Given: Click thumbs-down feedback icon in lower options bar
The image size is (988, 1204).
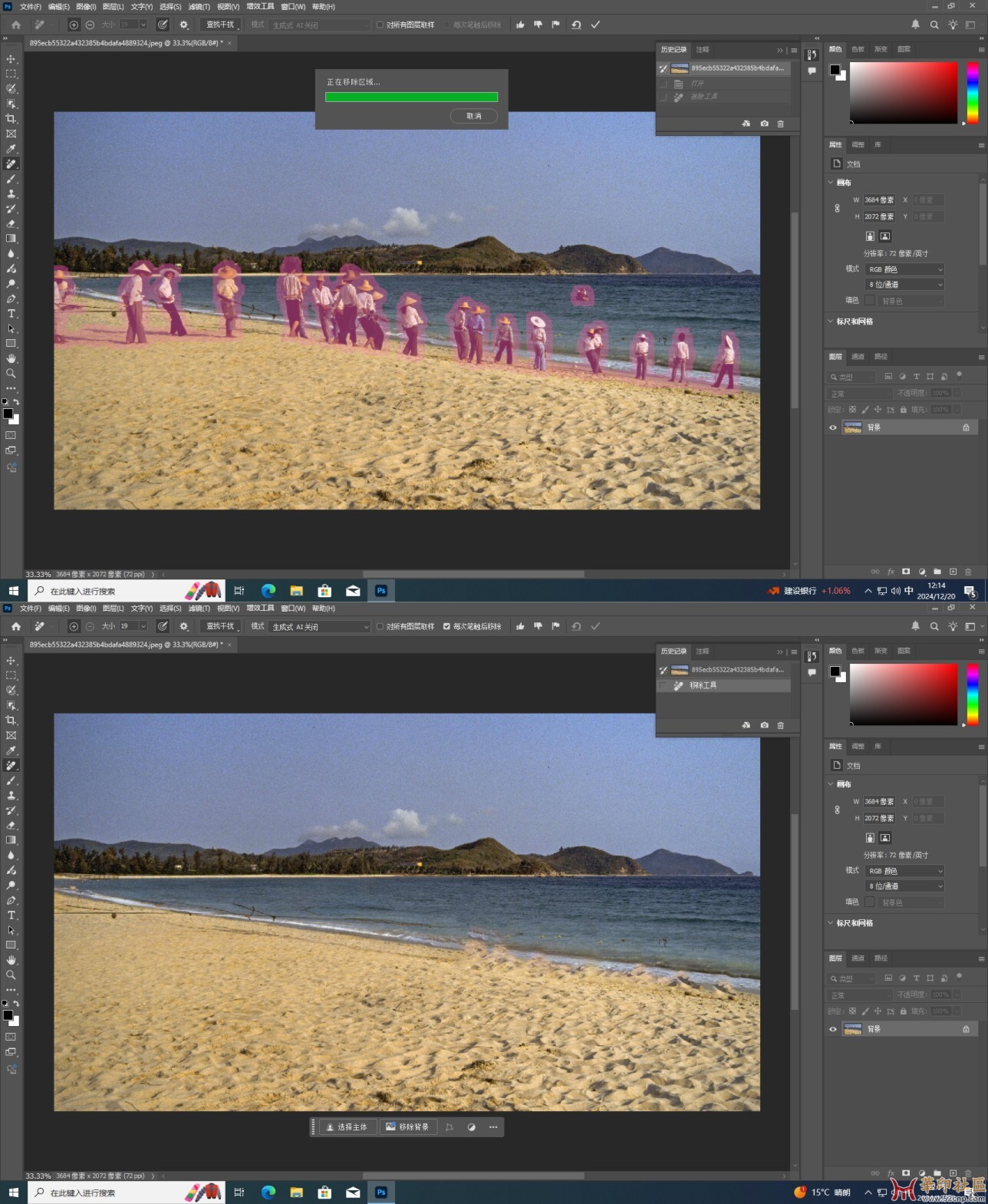Looking at the screenshot, I should (x=538, y=626).
